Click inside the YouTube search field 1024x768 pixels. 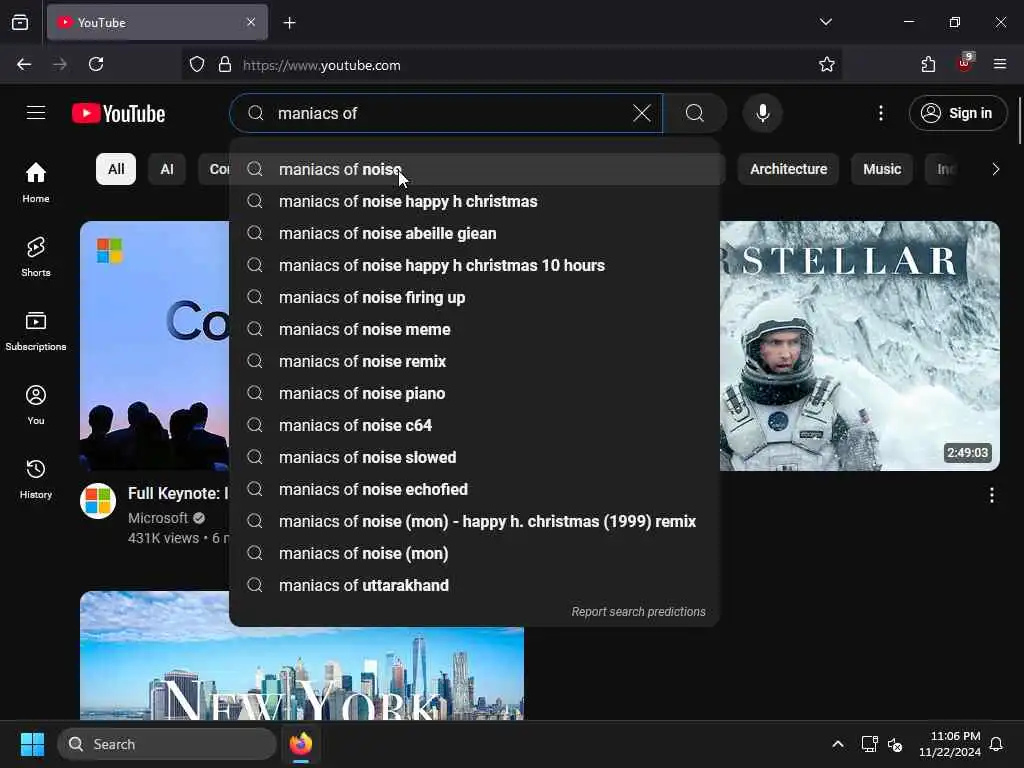446,113
